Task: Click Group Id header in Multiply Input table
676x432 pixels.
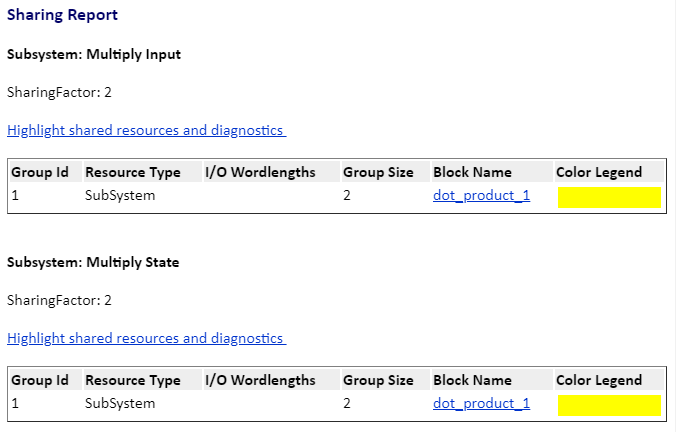Action: (40, 172)
